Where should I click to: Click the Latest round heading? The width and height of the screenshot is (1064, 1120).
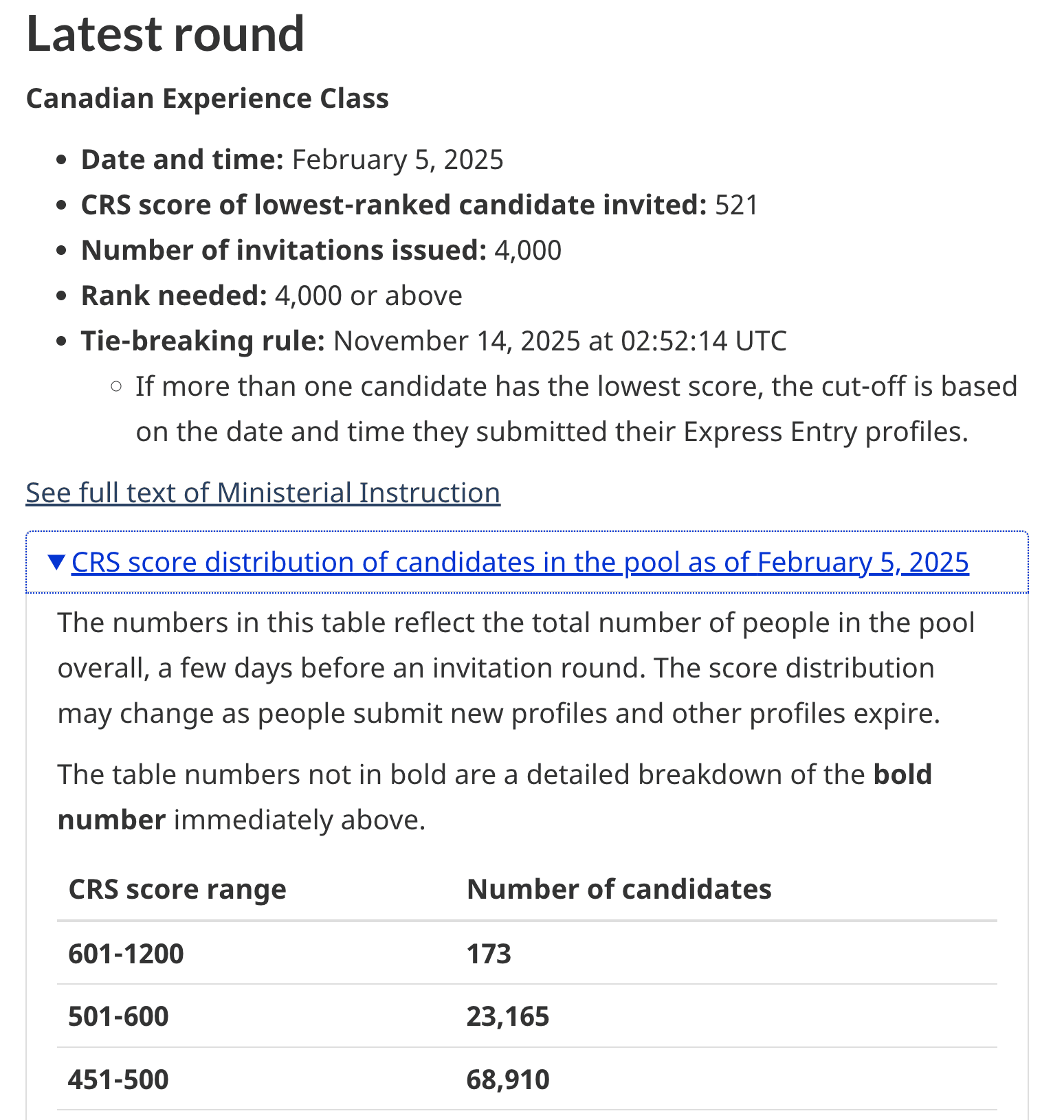pyautogui.click(x=165, y=34)
